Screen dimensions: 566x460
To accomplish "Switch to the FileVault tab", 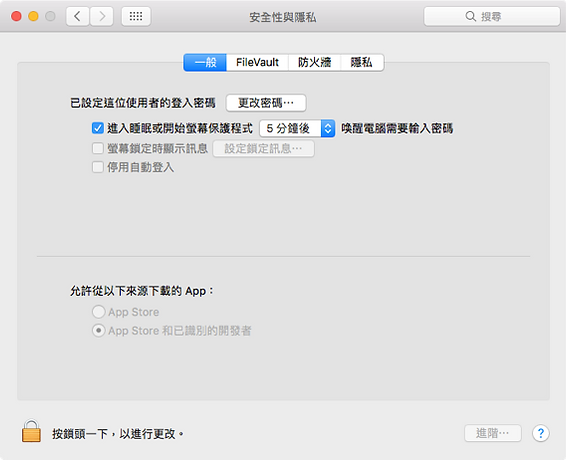I will (x=257, y=62).
